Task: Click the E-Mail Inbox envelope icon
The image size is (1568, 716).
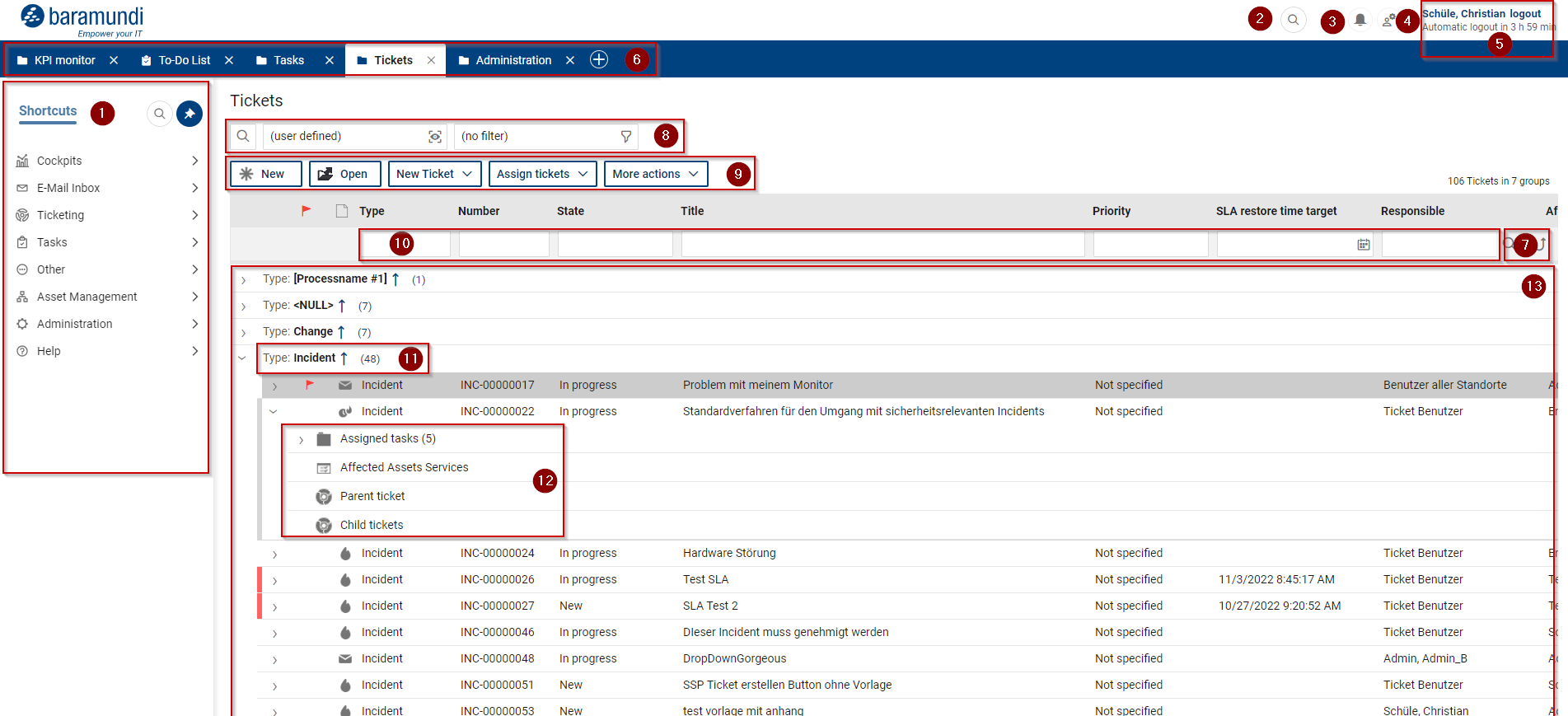Action: point(22,188)
